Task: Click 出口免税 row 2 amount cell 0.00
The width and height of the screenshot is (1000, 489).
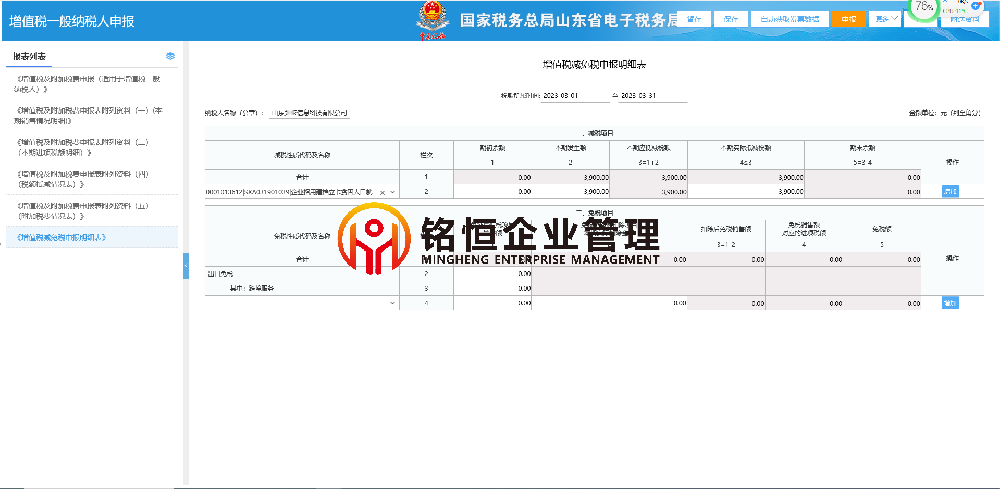Action: click(x=492, y=274)
